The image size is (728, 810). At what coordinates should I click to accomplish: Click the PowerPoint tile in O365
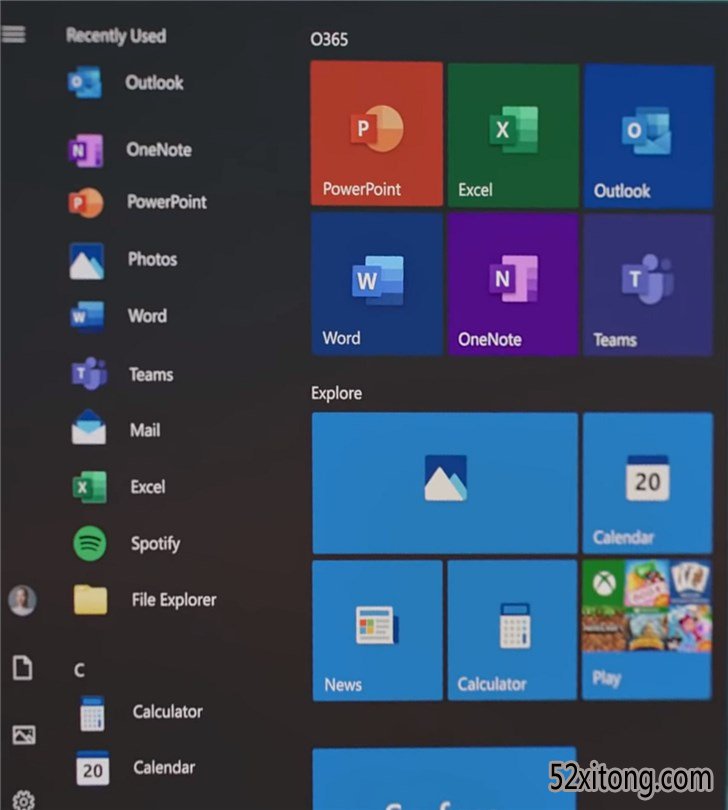point(377,133)
